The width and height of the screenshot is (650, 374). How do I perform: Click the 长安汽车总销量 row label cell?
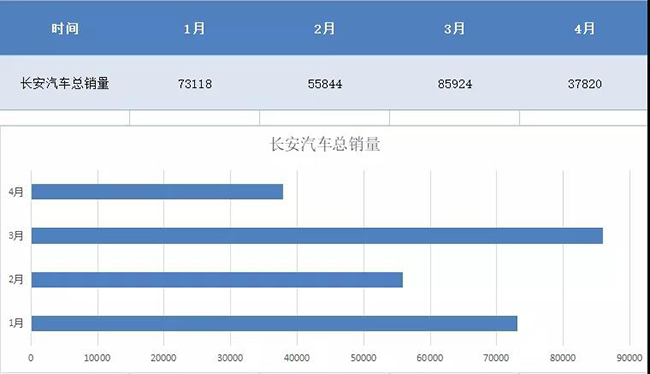[x=65, y=83]
